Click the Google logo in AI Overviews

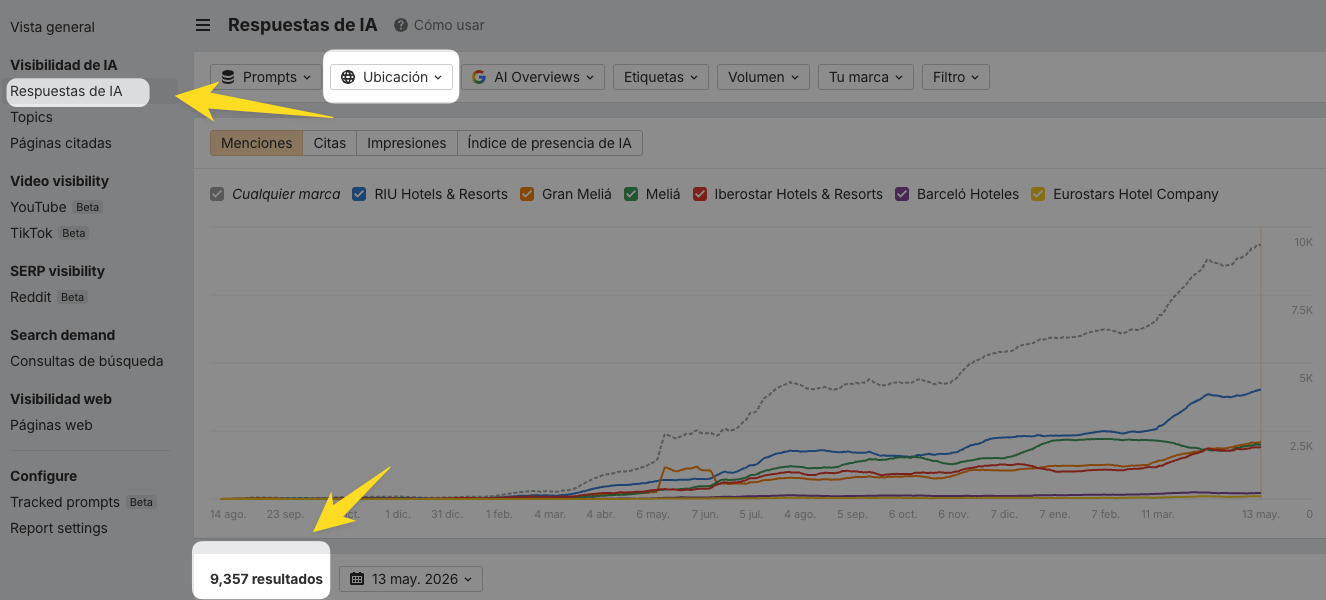click(x=479, y=77)
